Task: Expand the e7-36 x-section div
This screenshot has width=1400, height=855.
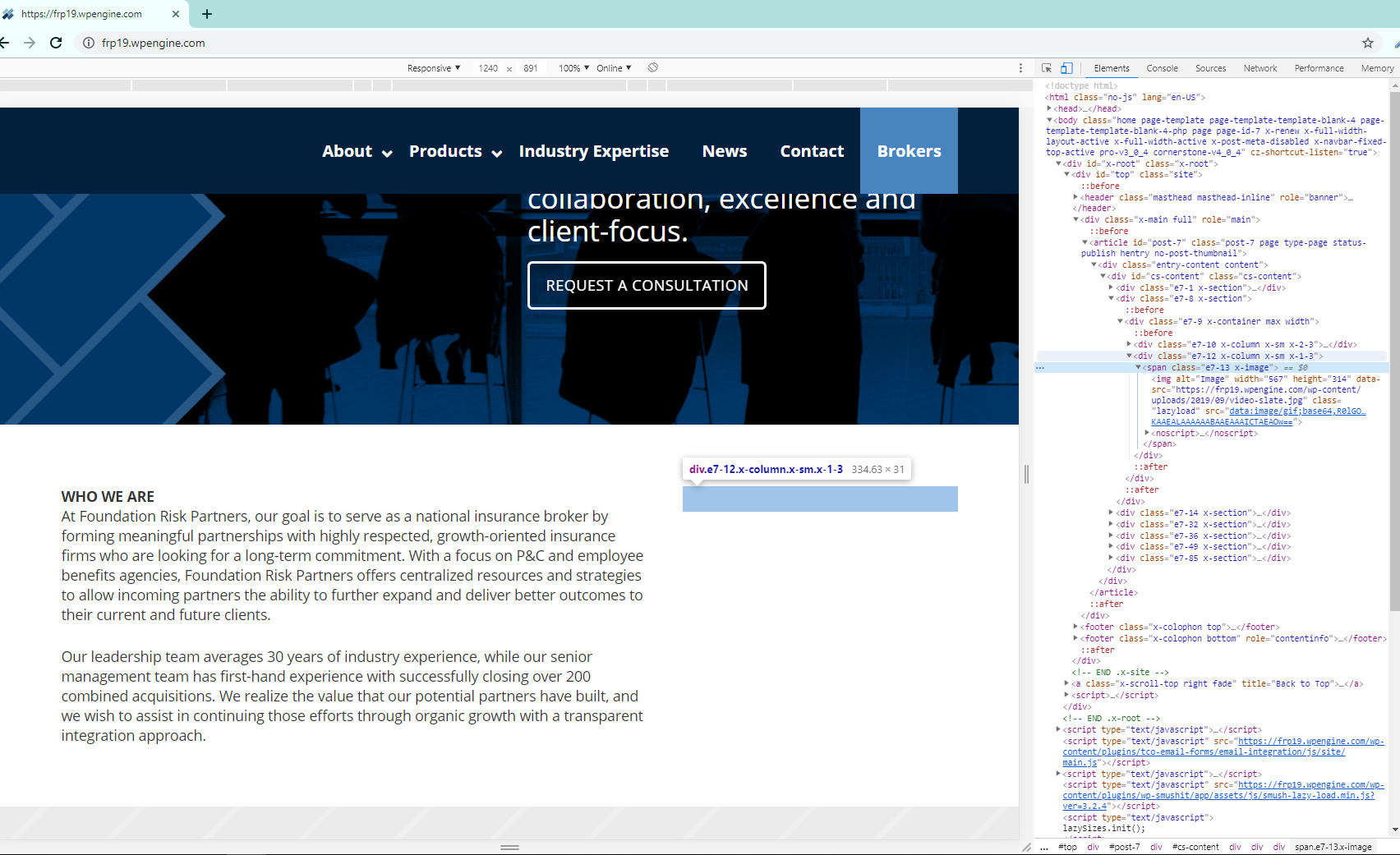Action: click(x=1111, y=536)
